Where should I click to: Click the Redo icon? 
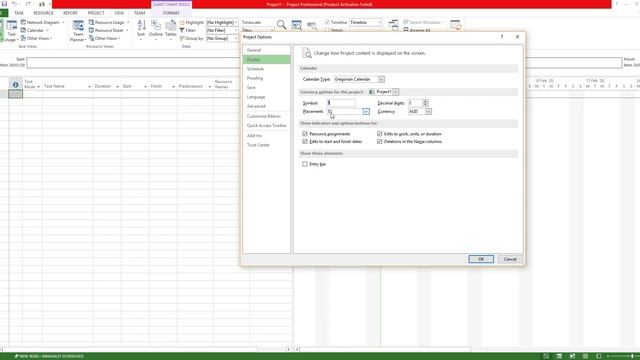click(x=28, y=4)
